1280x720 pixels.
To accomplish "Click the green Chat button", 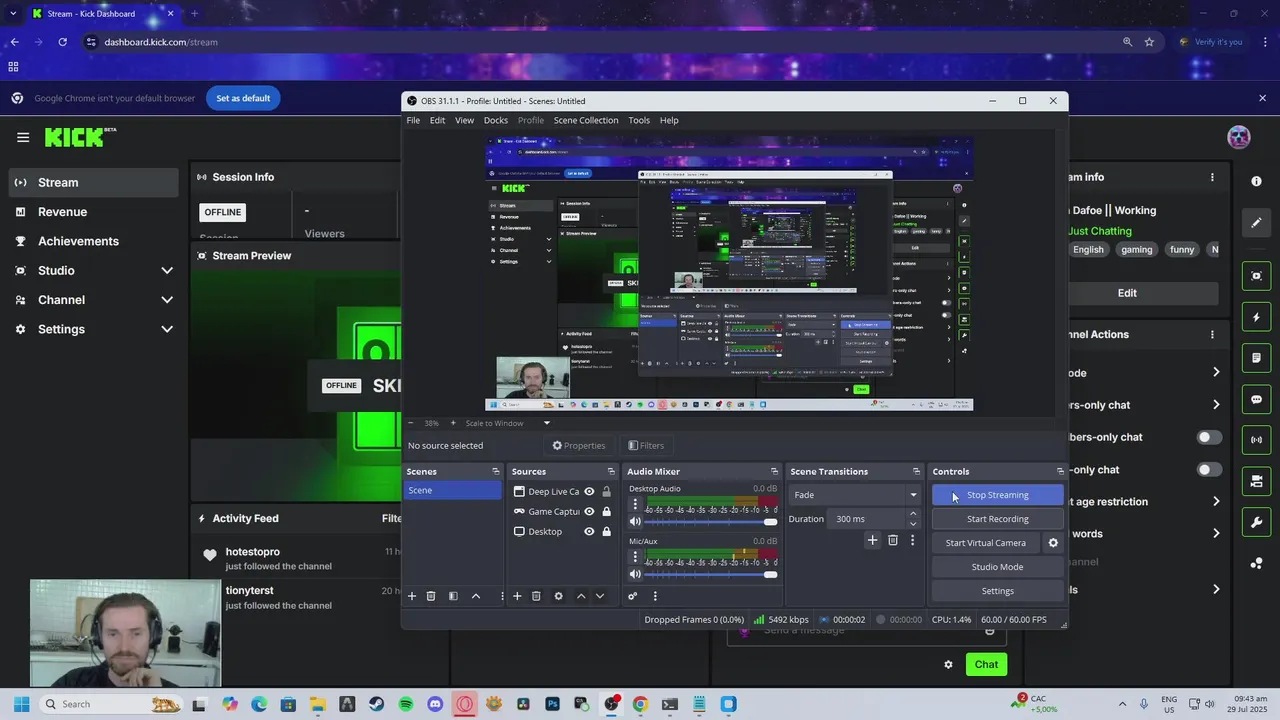I will tap(986, 664).
